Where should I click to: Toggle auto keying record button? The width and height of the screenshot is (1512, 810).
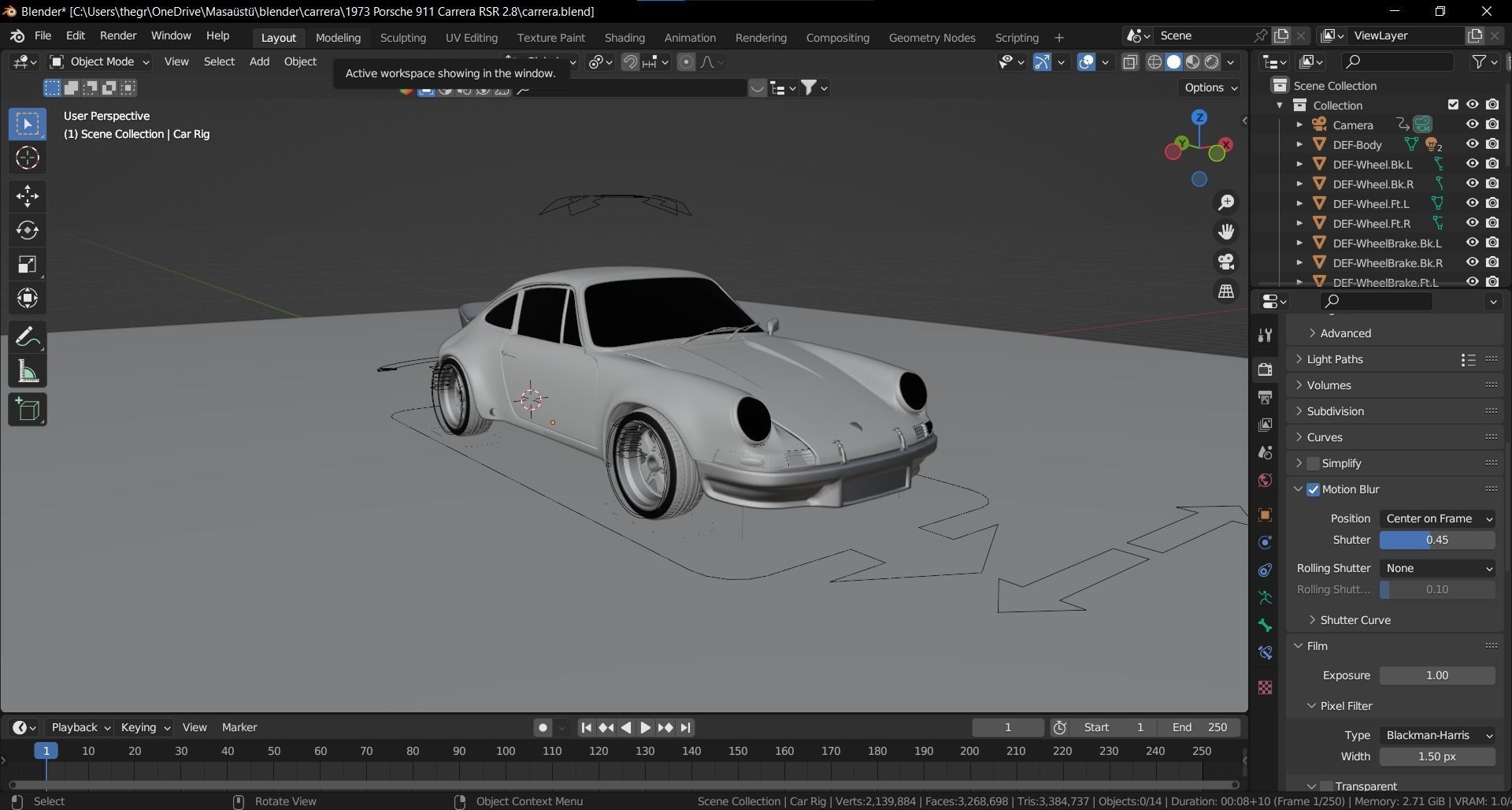point(543,728)
